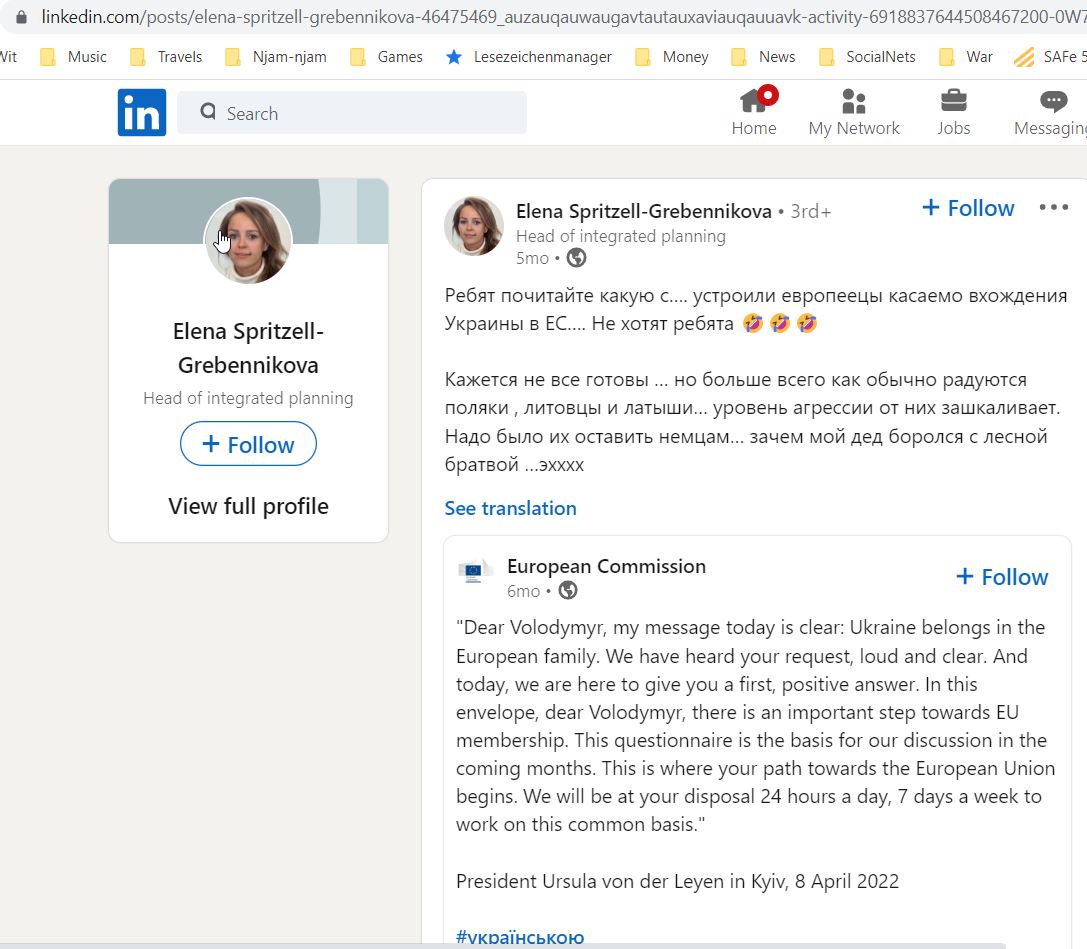Open the Music bookmarks folder
Screen dimensions: 1087x949
click(73, 57)
